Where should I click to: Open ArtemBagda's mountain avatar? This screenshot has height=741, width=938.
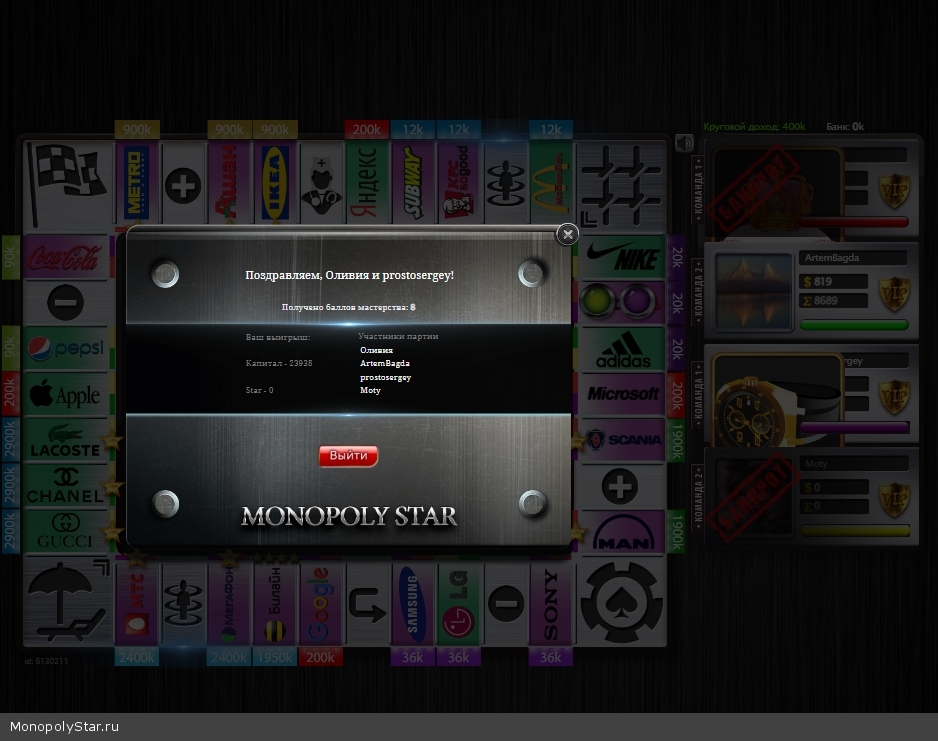pos(754,291)
